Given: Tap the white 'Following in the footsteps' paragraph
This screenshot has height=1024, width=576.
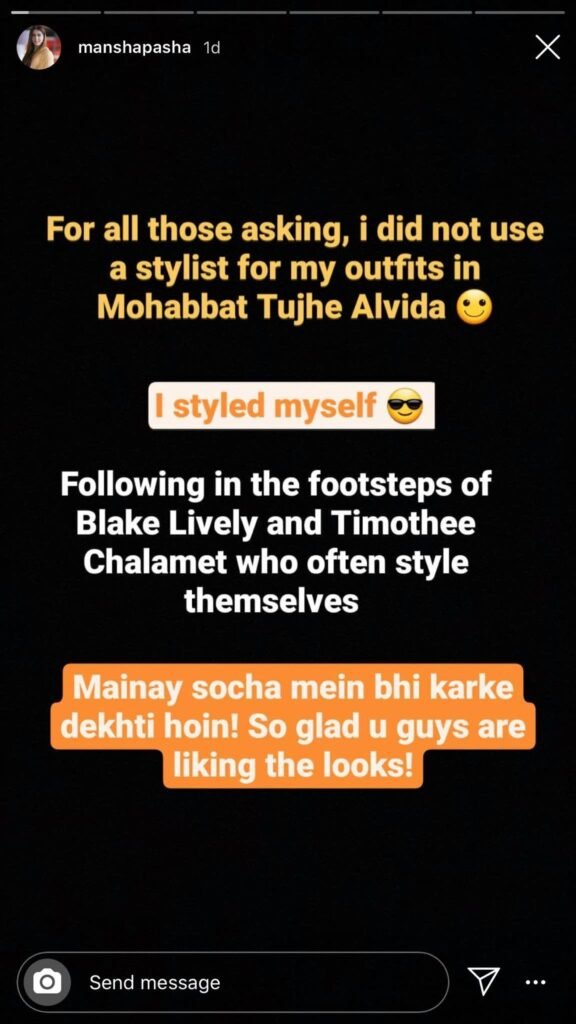Looking at the screenshot, I should [275, 543].
